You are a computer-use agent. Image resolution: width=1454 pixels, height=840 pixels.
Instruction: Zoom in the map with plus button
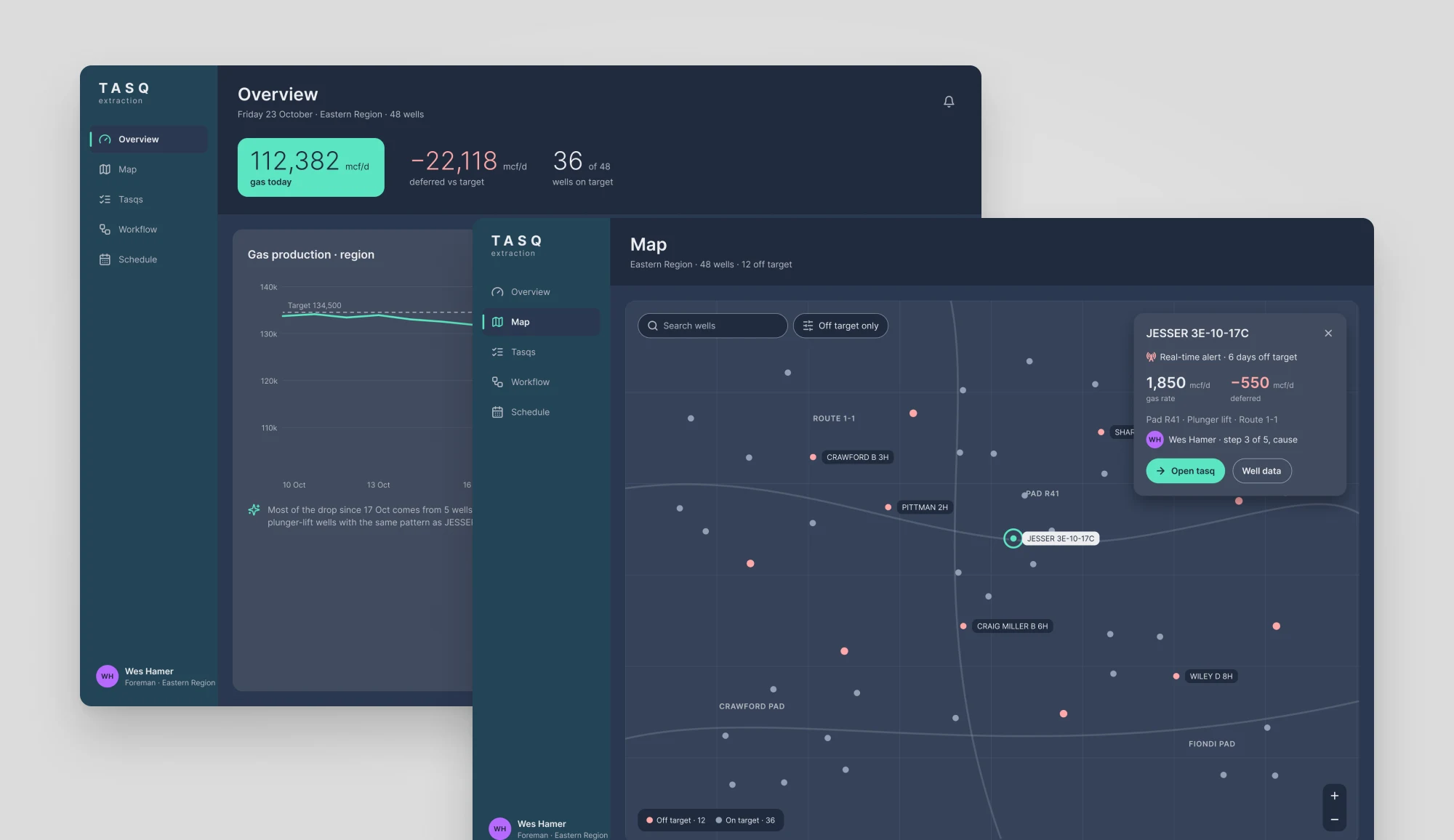point(1335,796)
